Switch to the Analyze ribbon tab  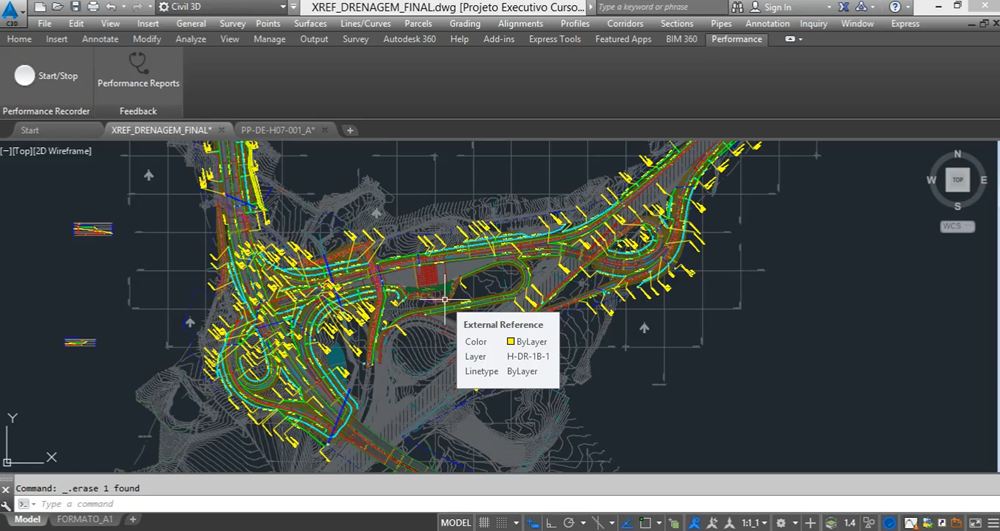pos(191,39)
